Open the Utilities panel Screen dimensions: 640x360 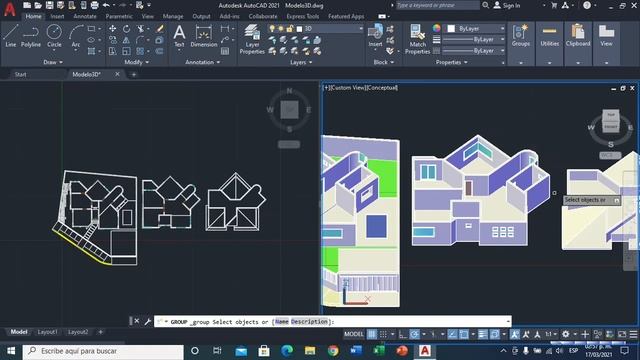click(549, 36)
